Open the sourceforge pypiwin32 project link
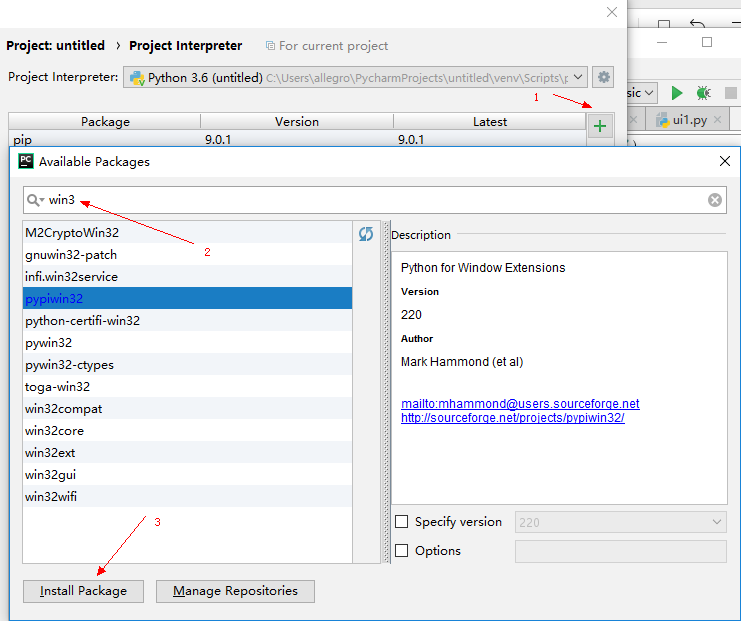The width and height of the screenshot is (741, 621). pos(512,418)
